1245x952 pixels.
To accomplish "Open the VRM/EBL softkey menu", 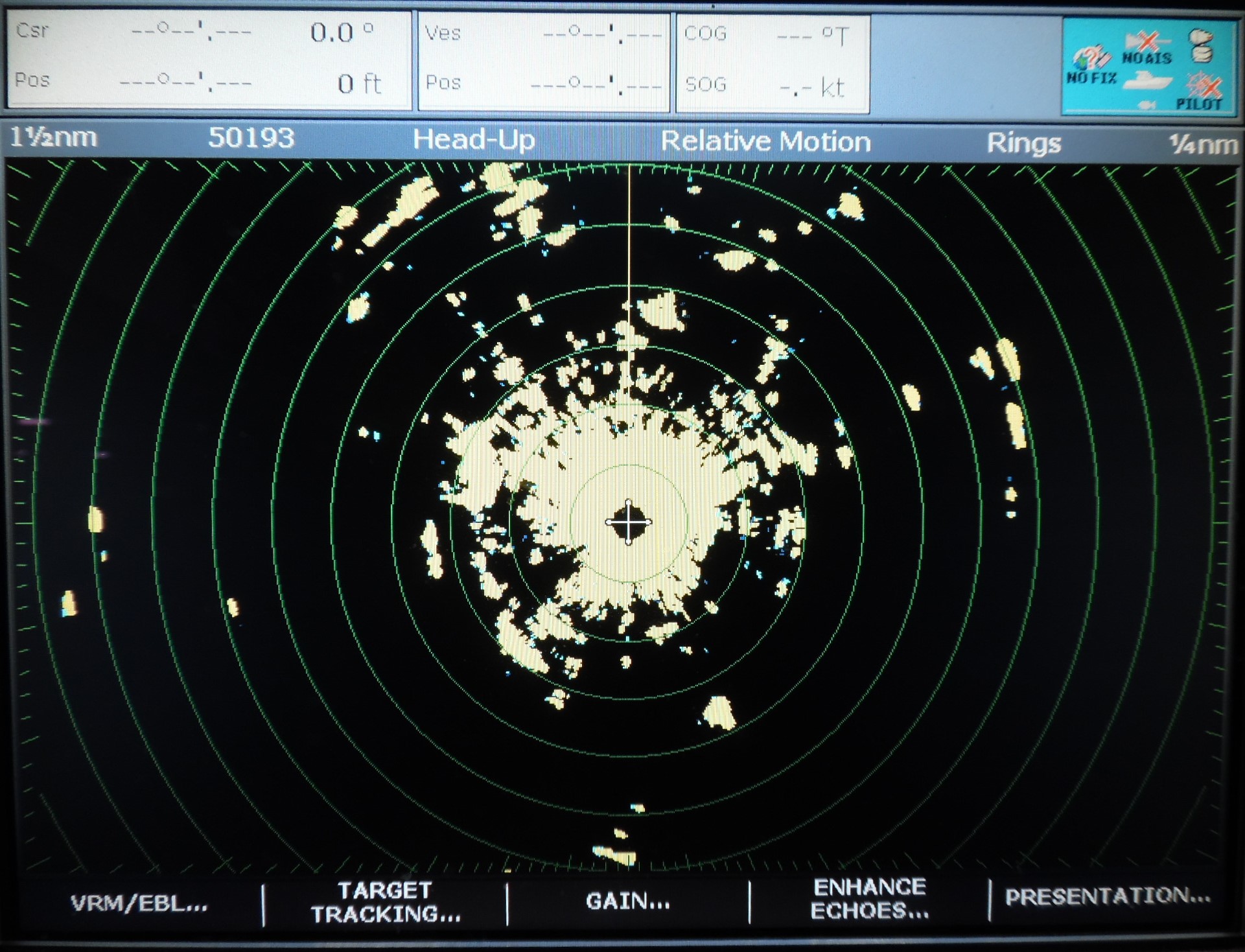I will 139,903.
